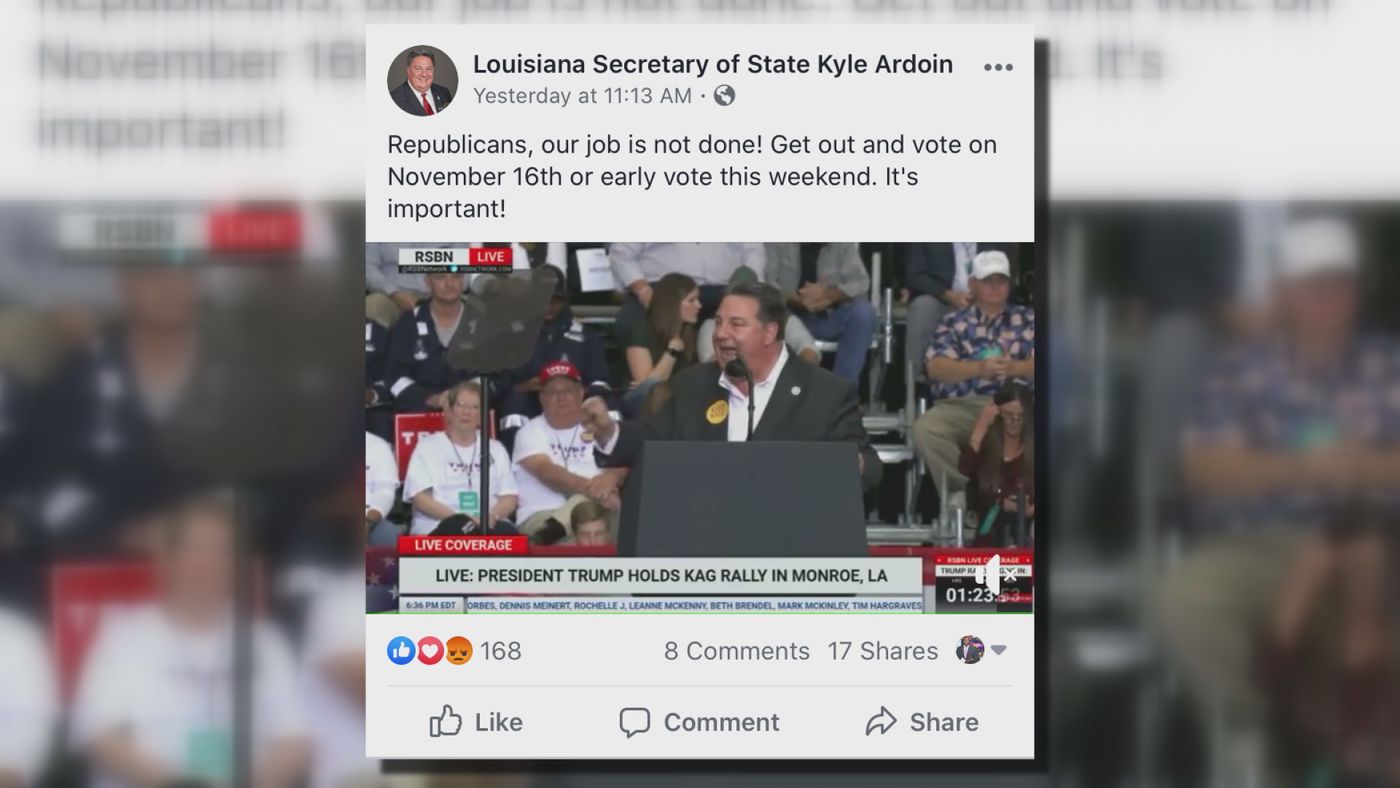This screenshot has height=788, width=1400.
Task: Click the post text about voting November 16th
Action: click(x=692, y=177)
